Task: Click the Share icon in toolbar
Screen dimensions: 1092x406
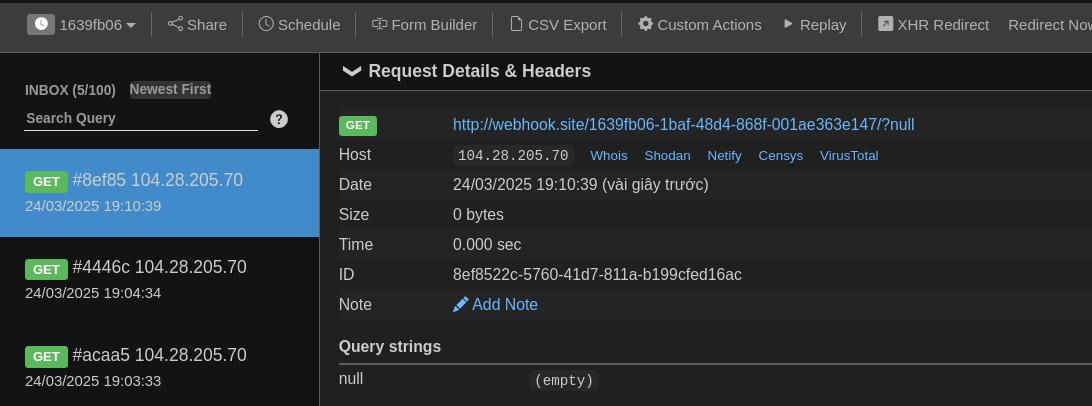Action: tap(176, 24)
